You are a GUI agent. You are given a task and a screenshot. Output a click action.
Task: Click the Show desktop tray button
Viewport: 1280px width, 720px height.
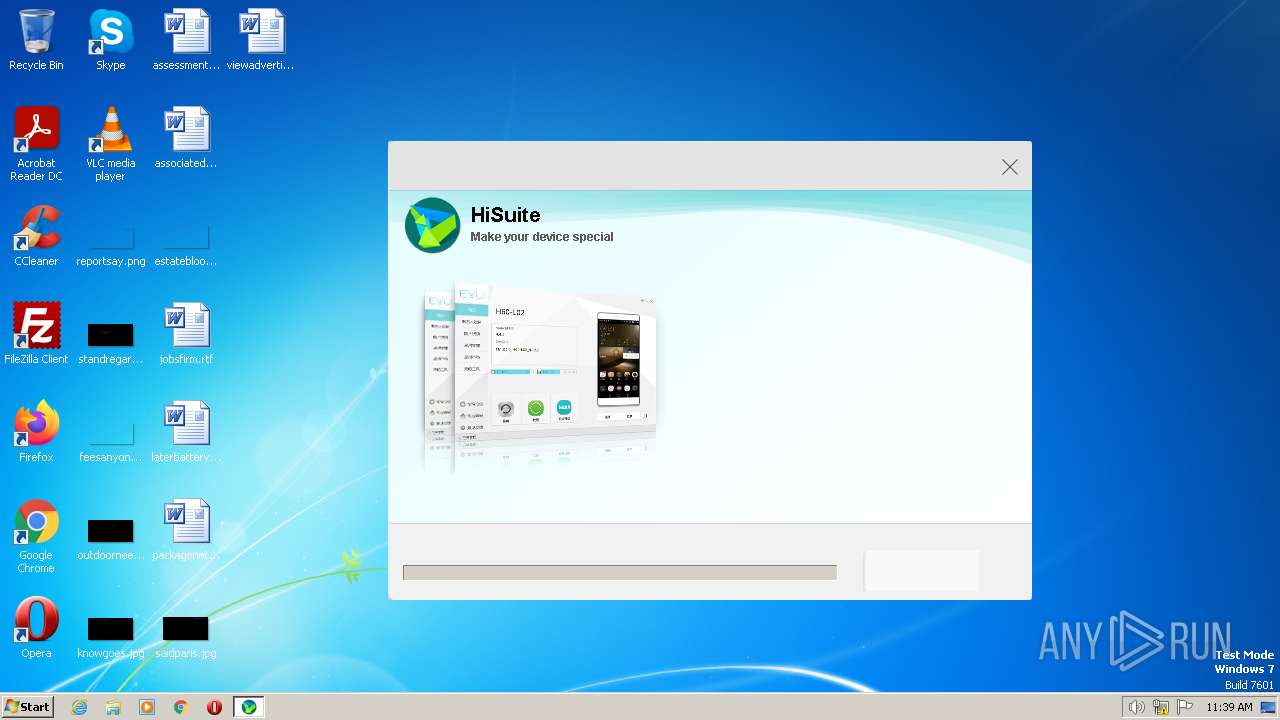coord(1268,707)
